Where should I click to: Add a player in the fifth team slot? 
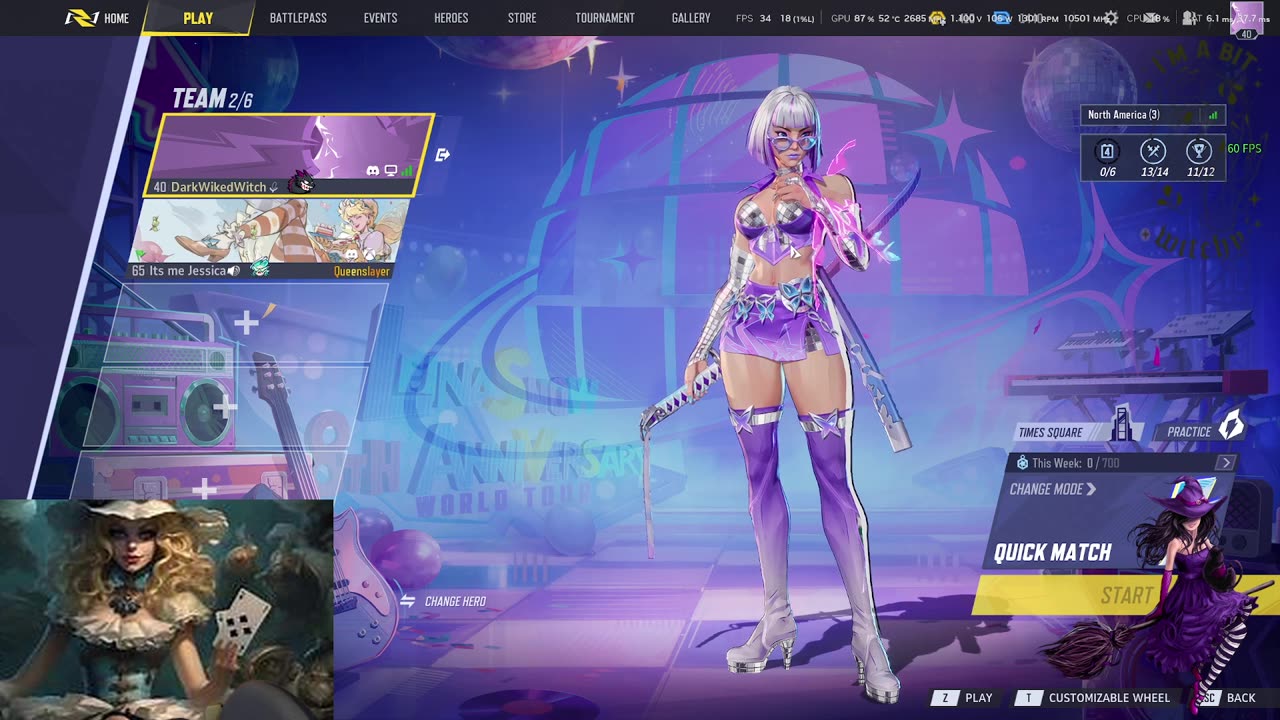click(205, 488)
